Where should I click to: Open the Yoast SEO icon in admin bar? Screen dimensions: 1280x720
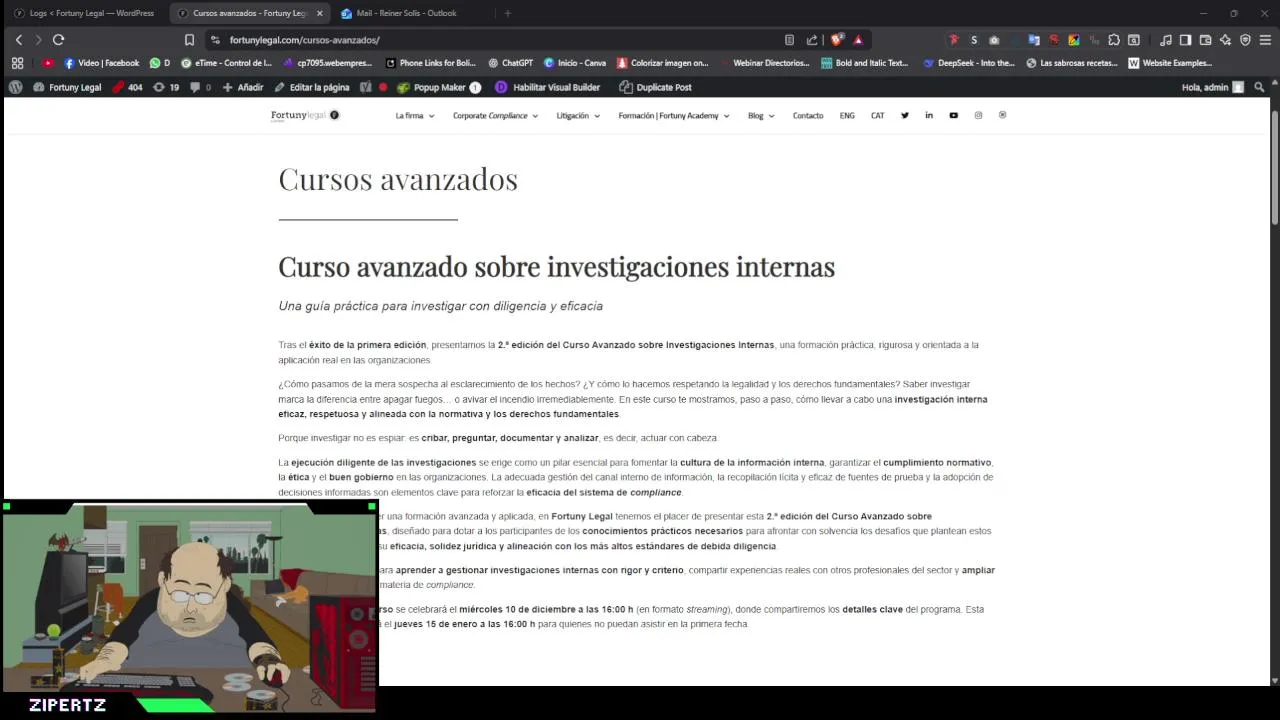366,87
